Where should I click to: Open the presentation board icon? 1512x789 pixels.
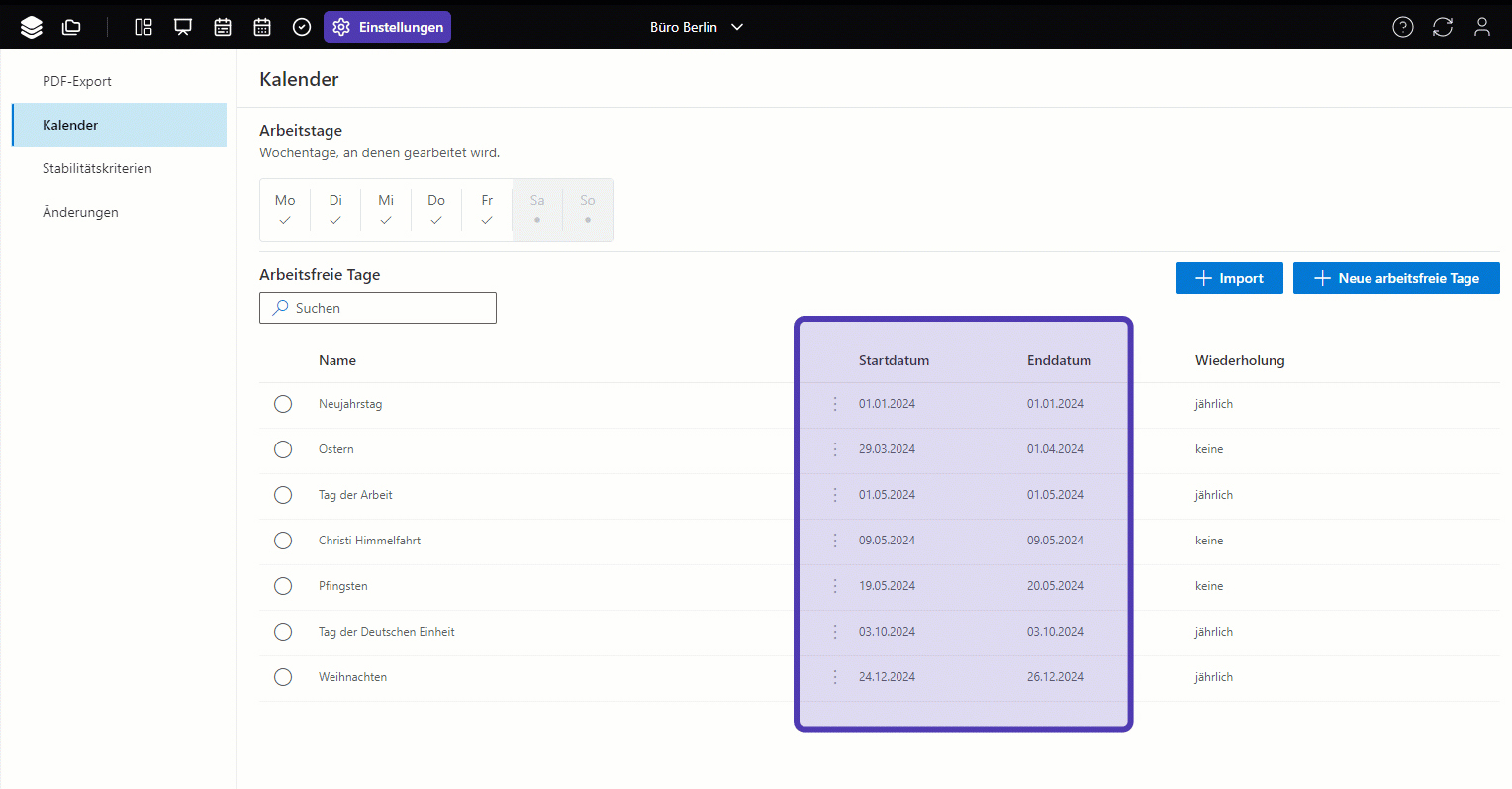(183, 27)
